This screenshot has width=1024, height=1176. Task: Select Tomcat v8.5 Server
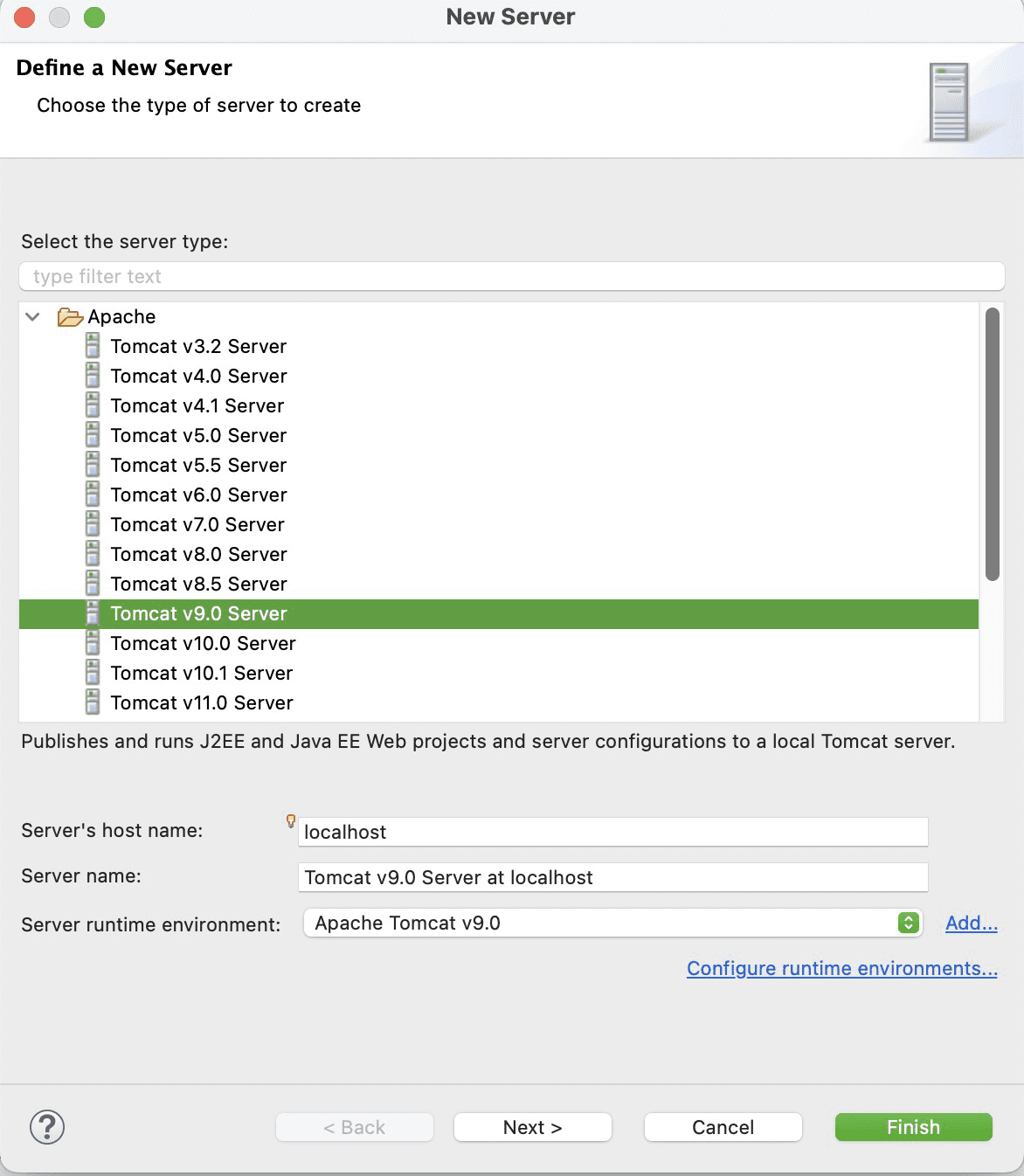tap(198, 584)
